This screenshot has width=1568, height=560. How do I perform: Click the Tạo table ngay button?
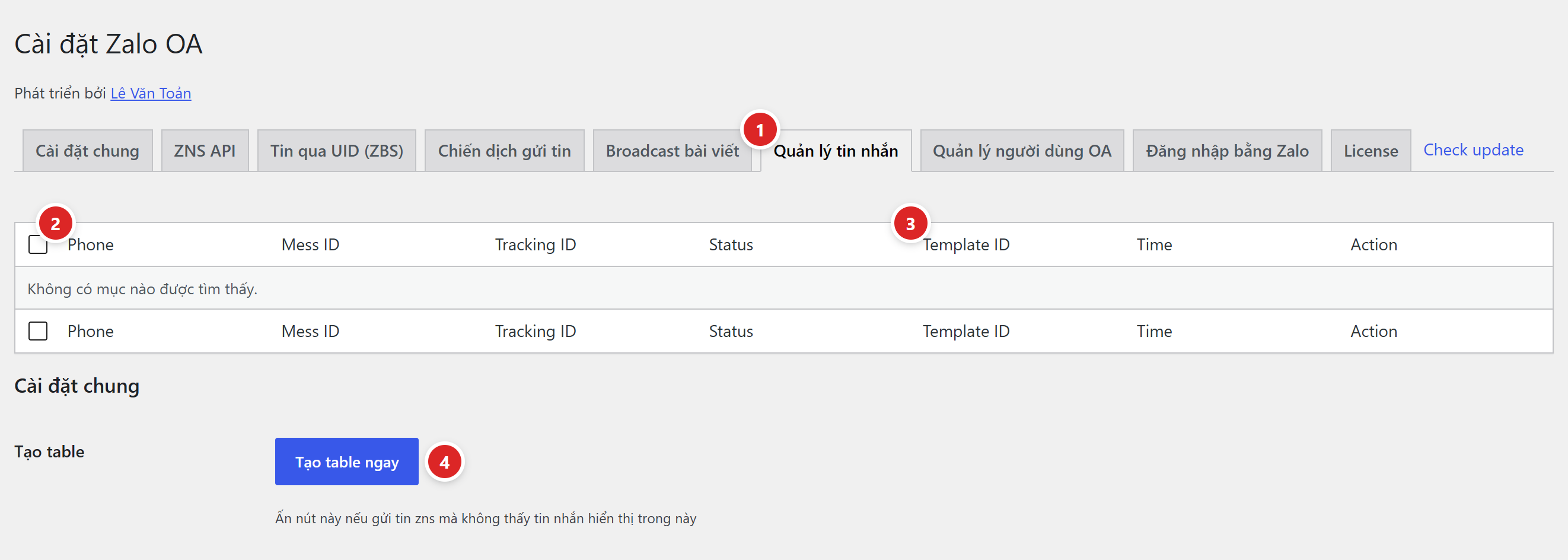[x=346, y=462]
